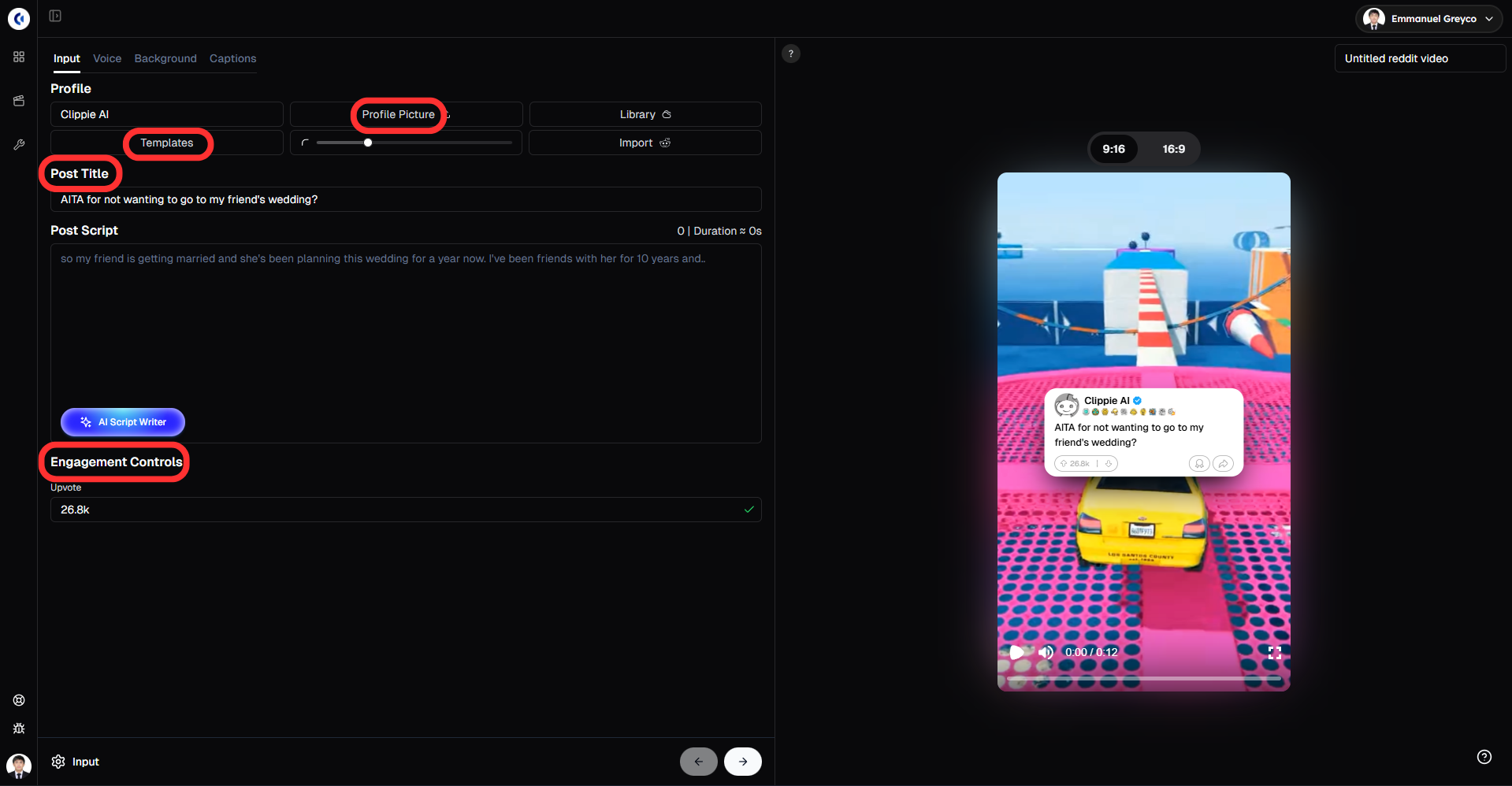
Task: Enter fullscreen on the video preview
Action: [x=1275, y=652]
